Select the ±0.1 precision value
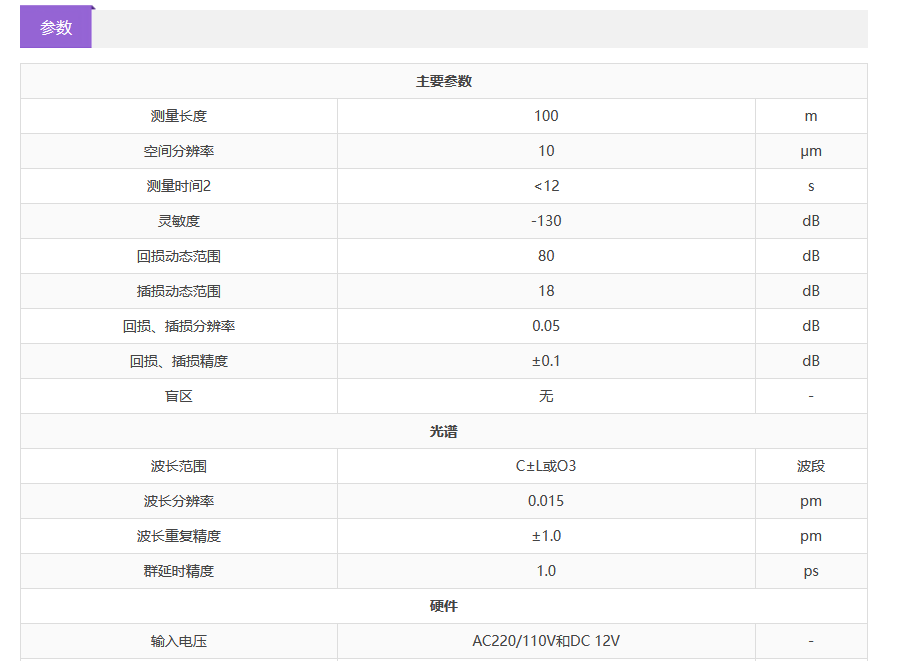Image resolution: width=905 pixels, height=661 pixels. (x=546, y=361)
